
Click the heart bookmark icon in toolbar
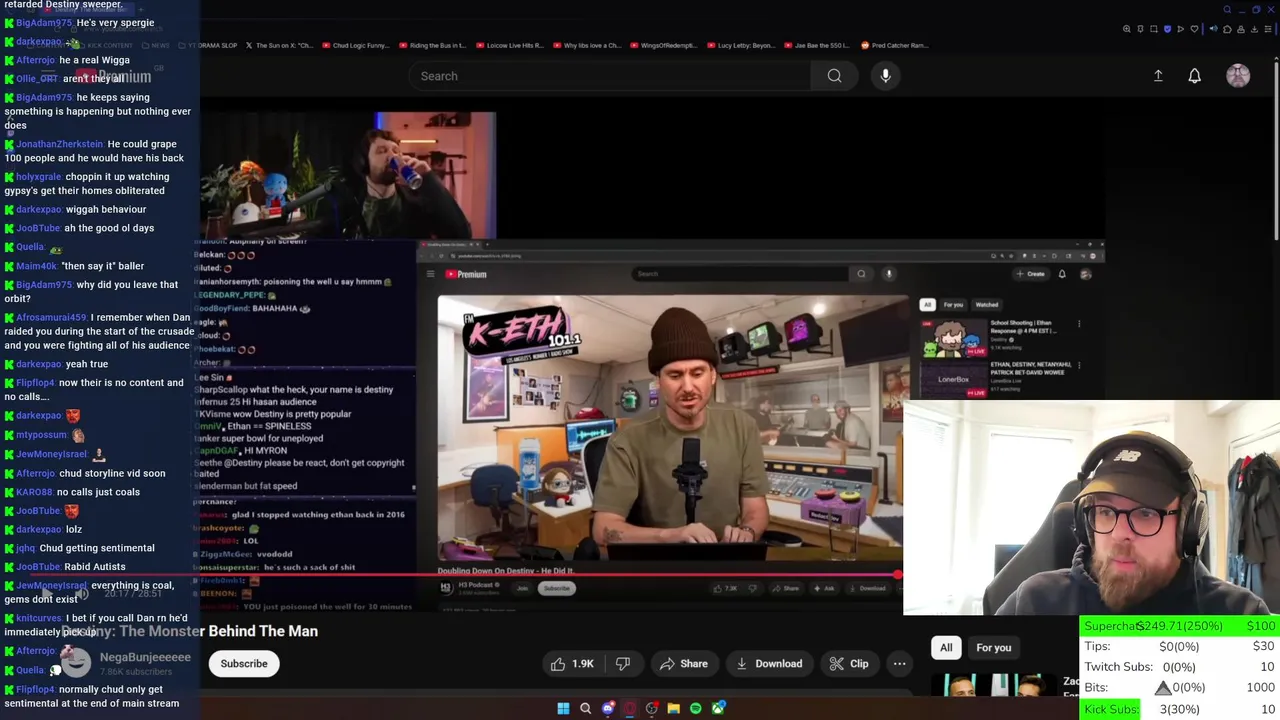1194,29
